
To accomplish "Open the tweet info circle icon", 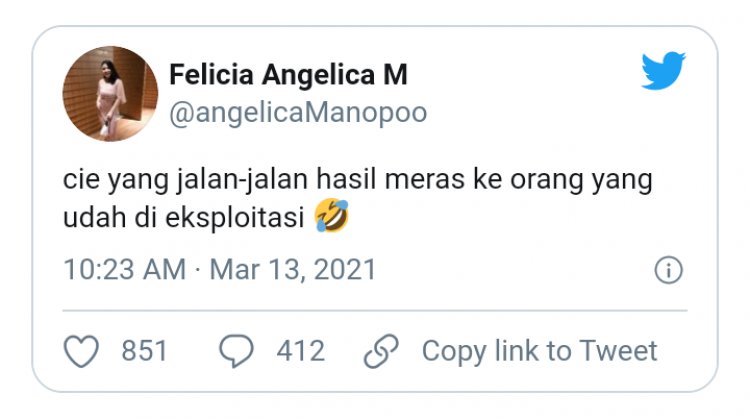I will tap(668, 270).
